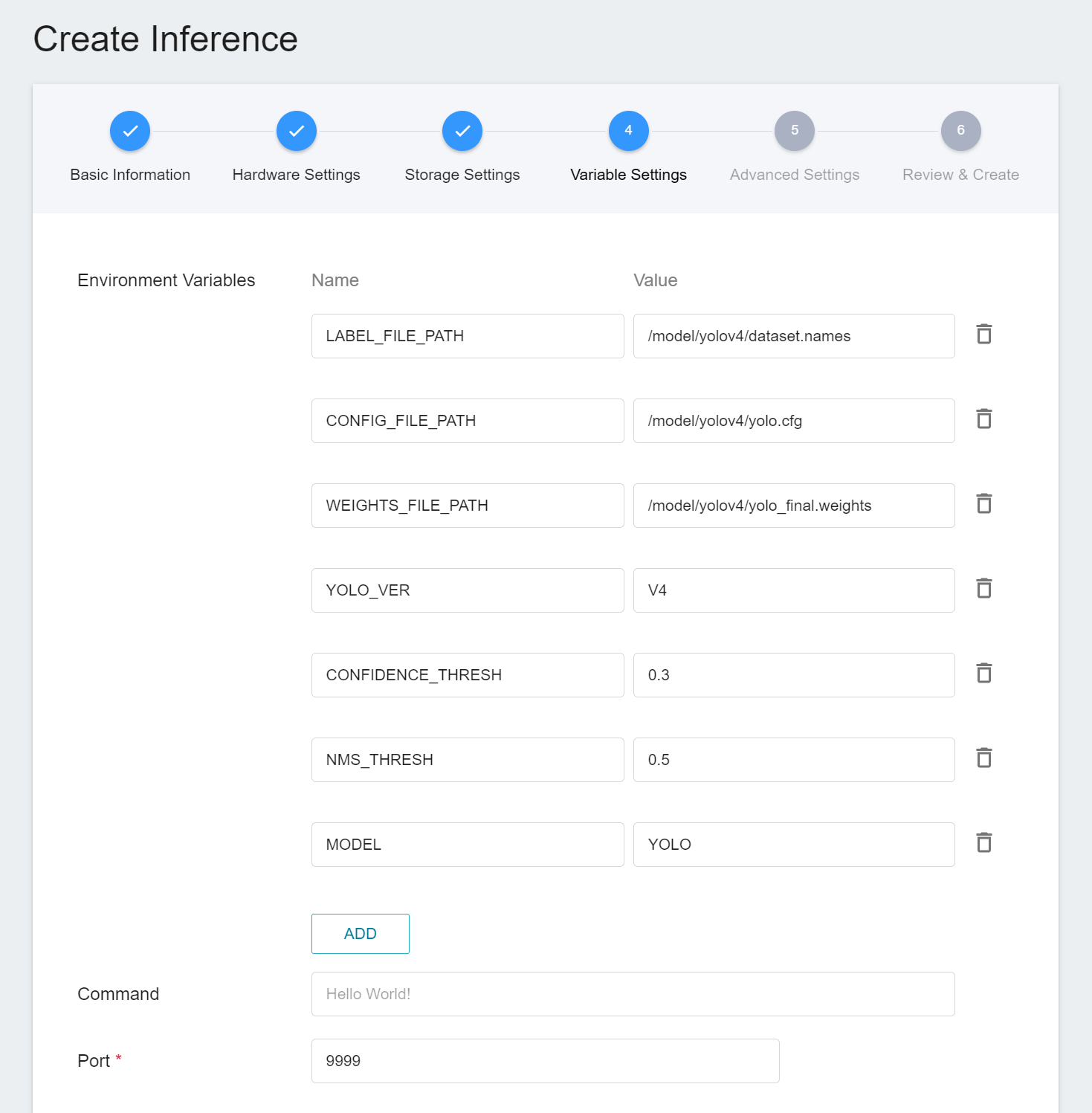Image resolution: width=1092 pixels, height=1113 pixels.
Task: Change the weights path value field
Action: 794,506
